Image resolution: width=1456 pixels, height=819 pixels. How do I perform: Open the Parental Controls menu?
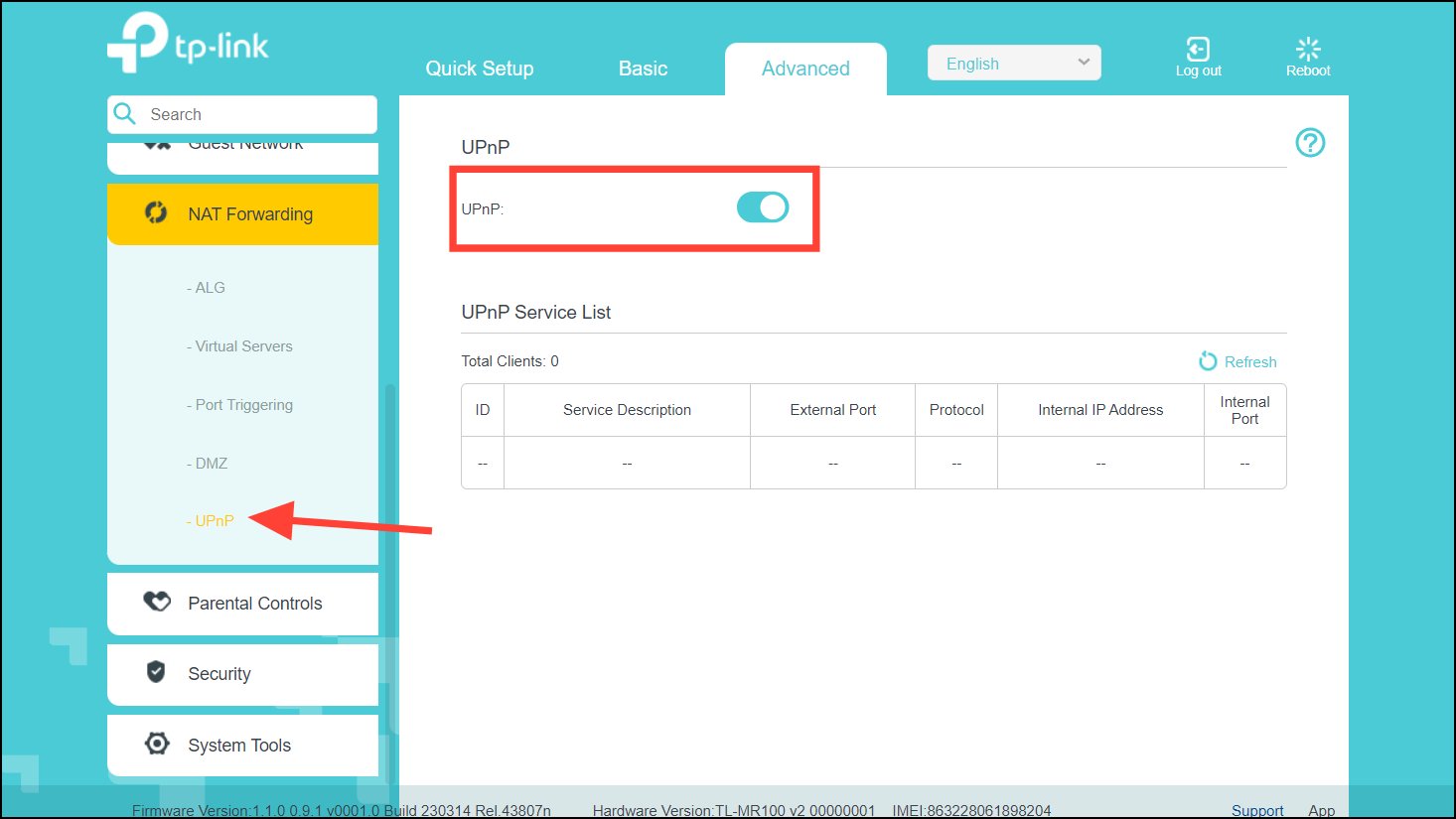(x=242, y=604)
